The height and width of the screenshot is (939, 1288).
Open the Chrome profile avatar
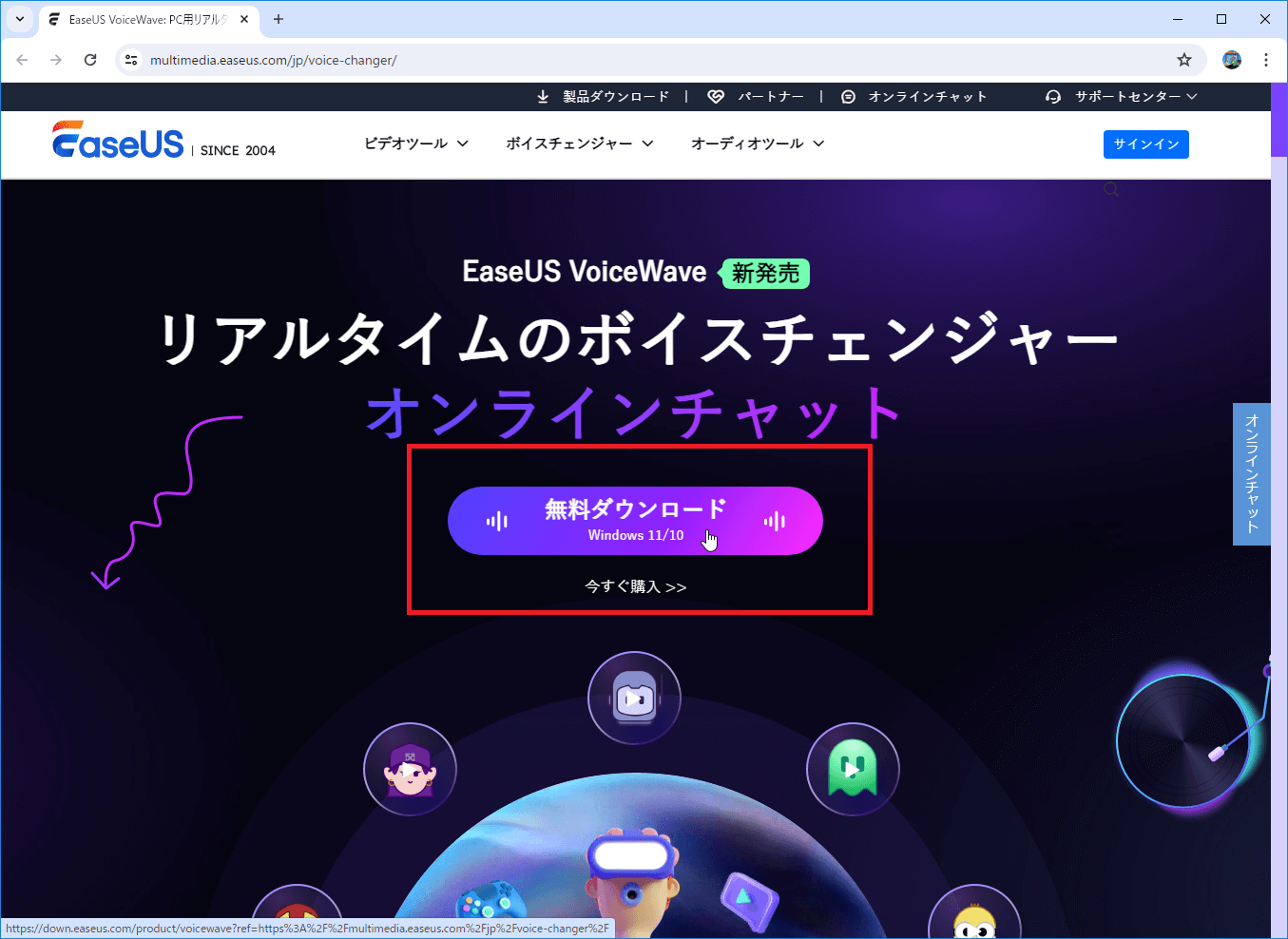pos(1232,60)
